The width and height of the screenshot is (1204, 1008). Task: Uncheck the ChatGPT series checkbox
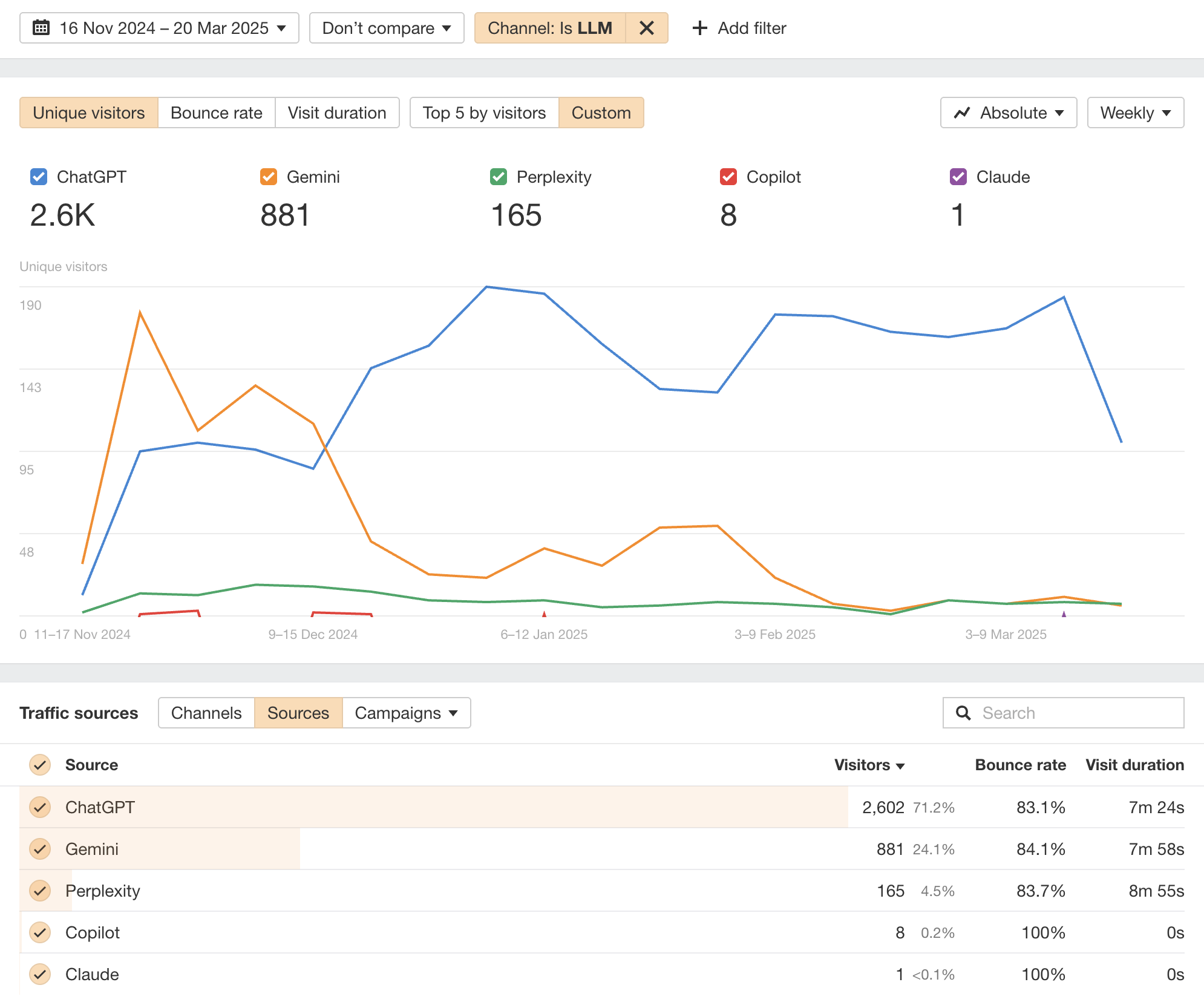(38, 177)
